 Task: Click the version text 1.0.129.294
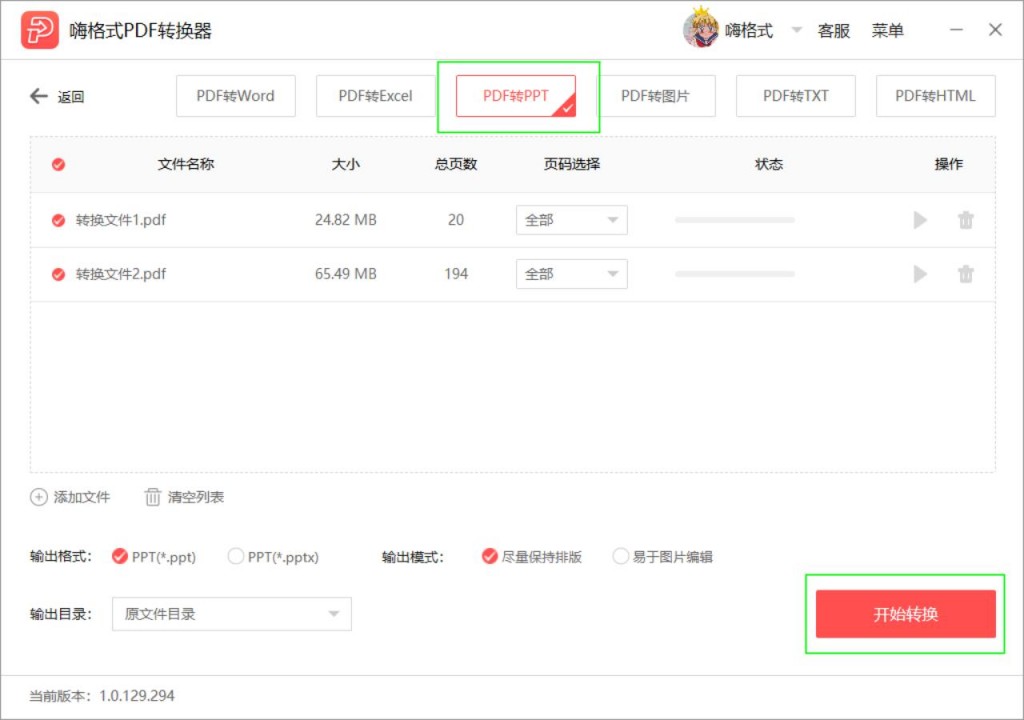click(x=136, y=696)
